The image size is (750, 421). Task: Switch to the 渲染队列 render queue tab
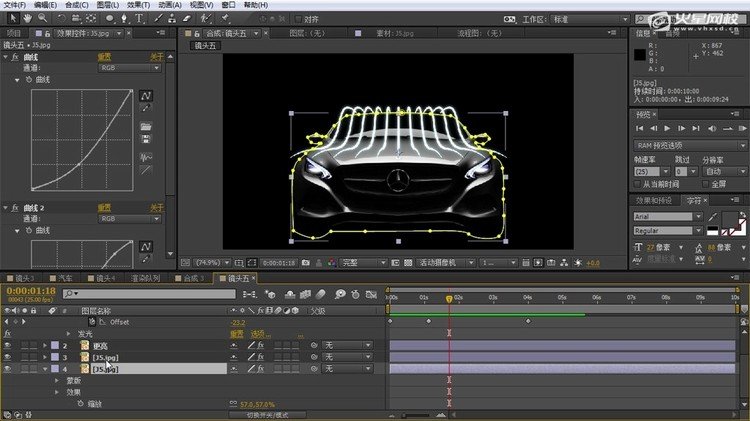click(x=145, y=278)
